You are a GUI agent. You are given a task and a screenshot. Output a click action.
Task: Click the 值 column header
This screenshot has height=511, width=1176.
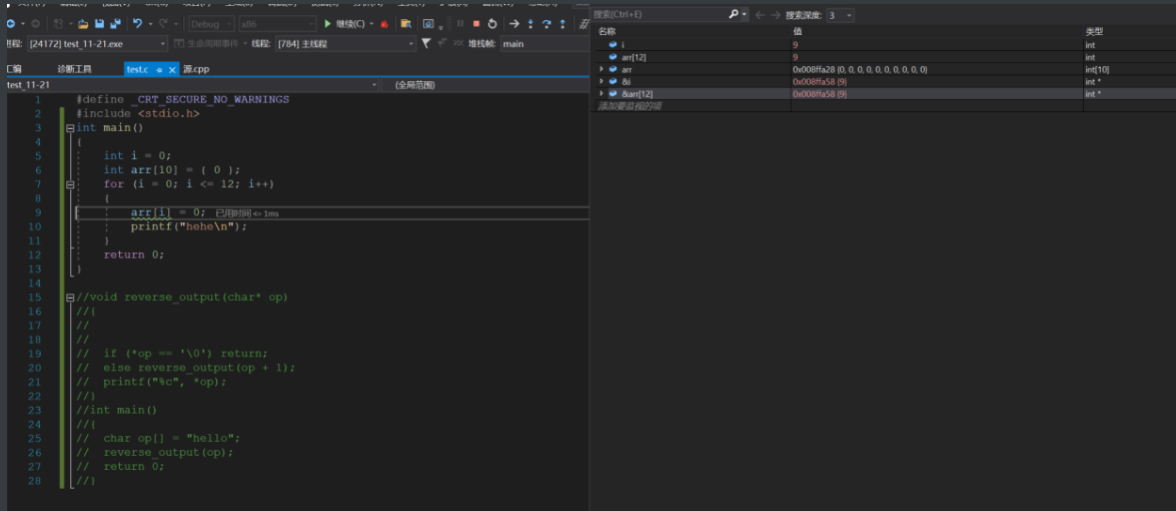point(797,32)
